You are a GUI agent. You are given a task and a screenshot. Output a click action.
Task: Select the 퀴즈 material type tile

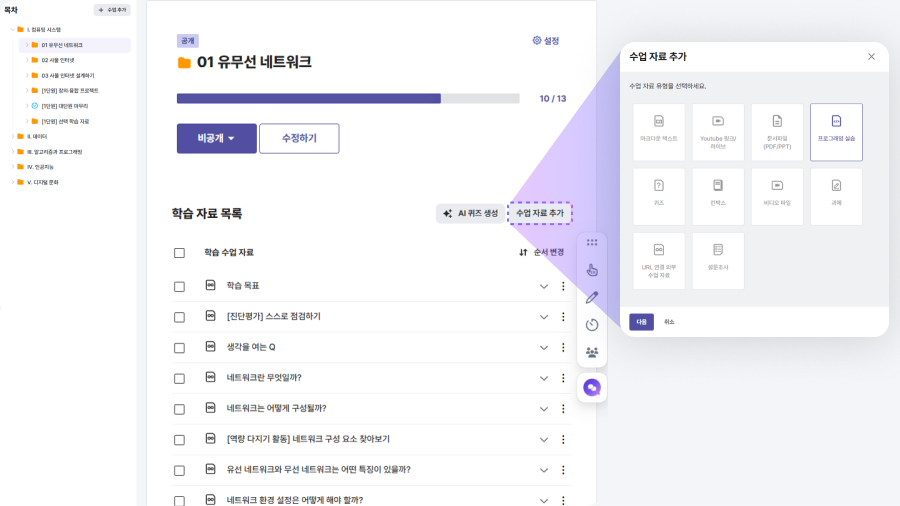point(659,196)
